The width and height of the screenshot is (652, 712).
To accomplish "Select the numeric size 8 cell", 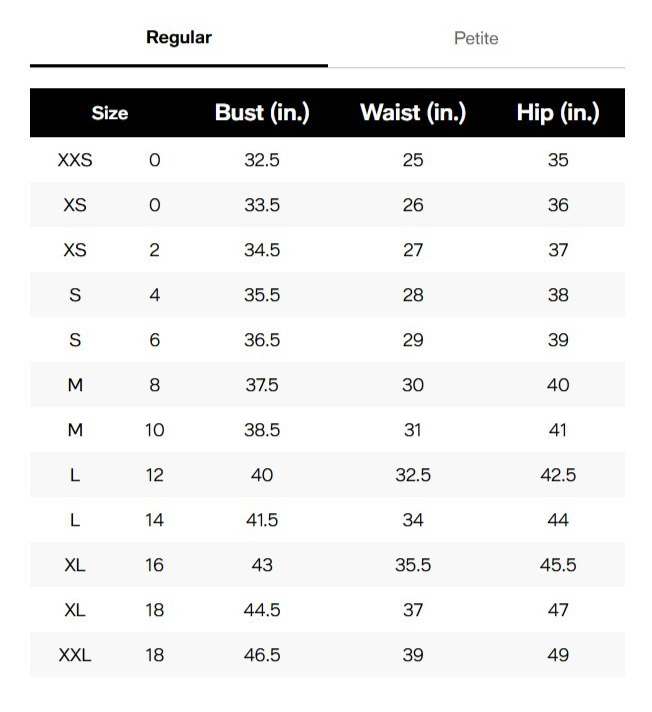I will (154, 385).
